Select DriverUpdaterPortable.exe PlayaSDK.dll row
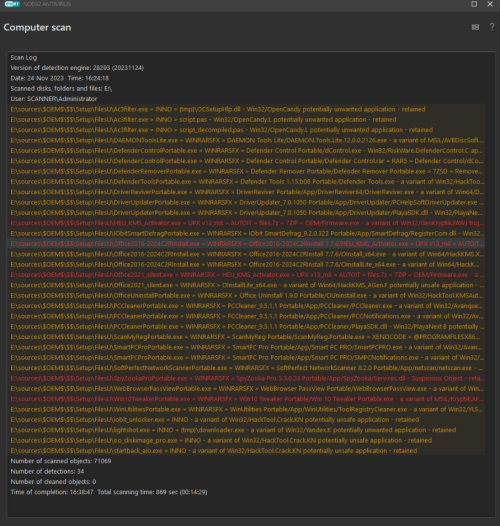 (x=246, y=213)
